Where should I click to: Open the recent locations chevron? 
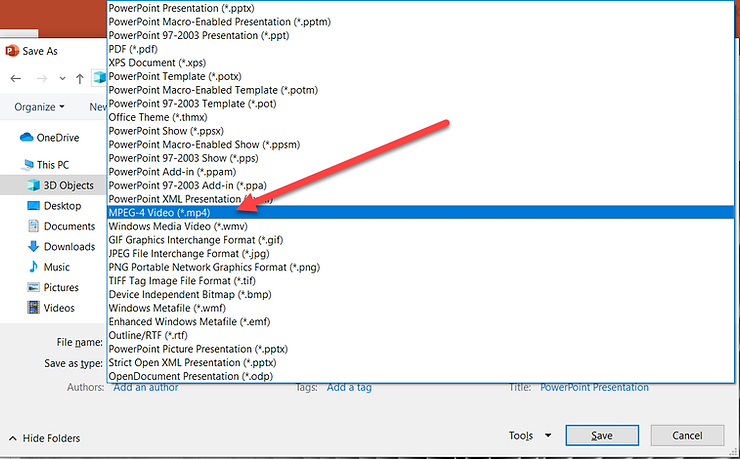pyautogui.click(x=62, y=79)
